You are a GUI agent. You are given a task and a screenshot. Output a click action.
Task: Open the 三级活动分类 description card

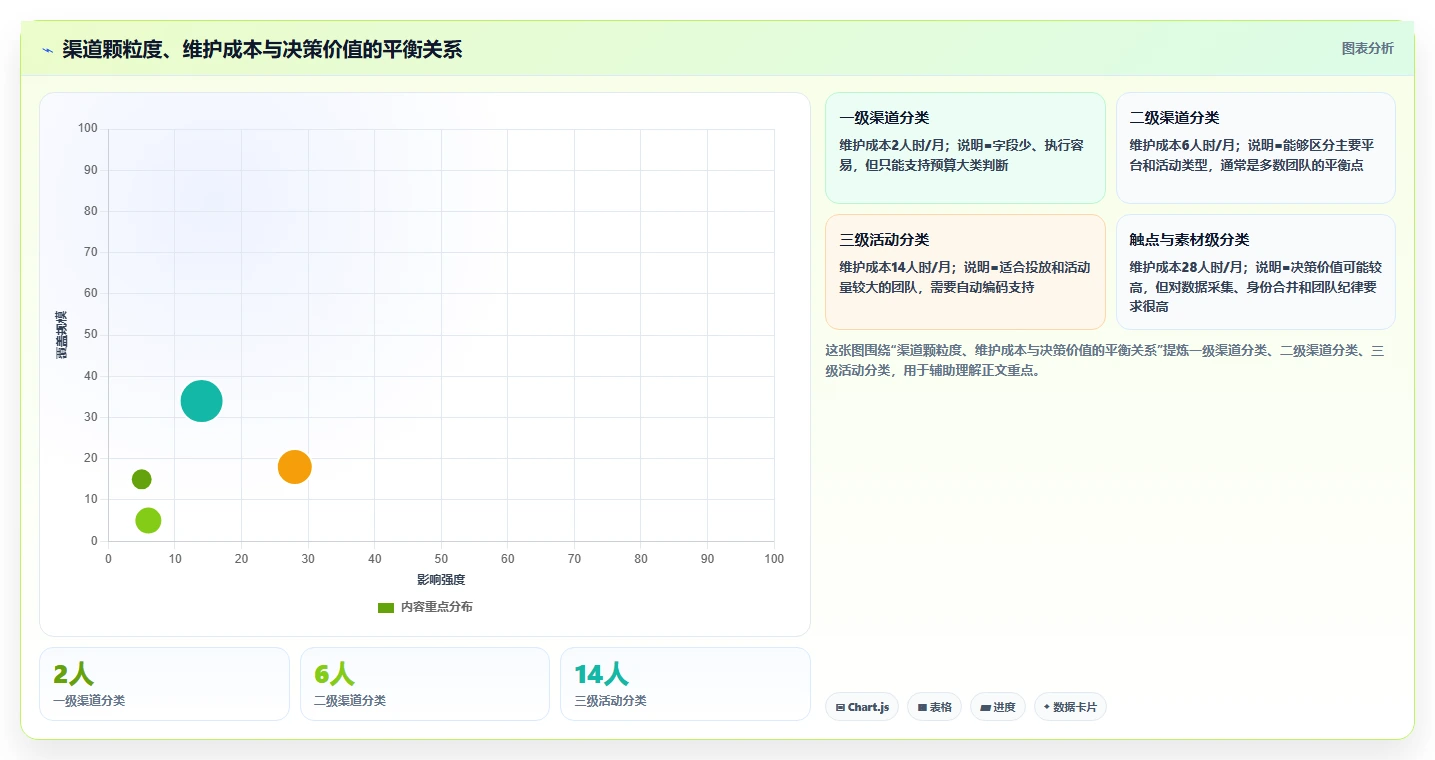[965, 272]
